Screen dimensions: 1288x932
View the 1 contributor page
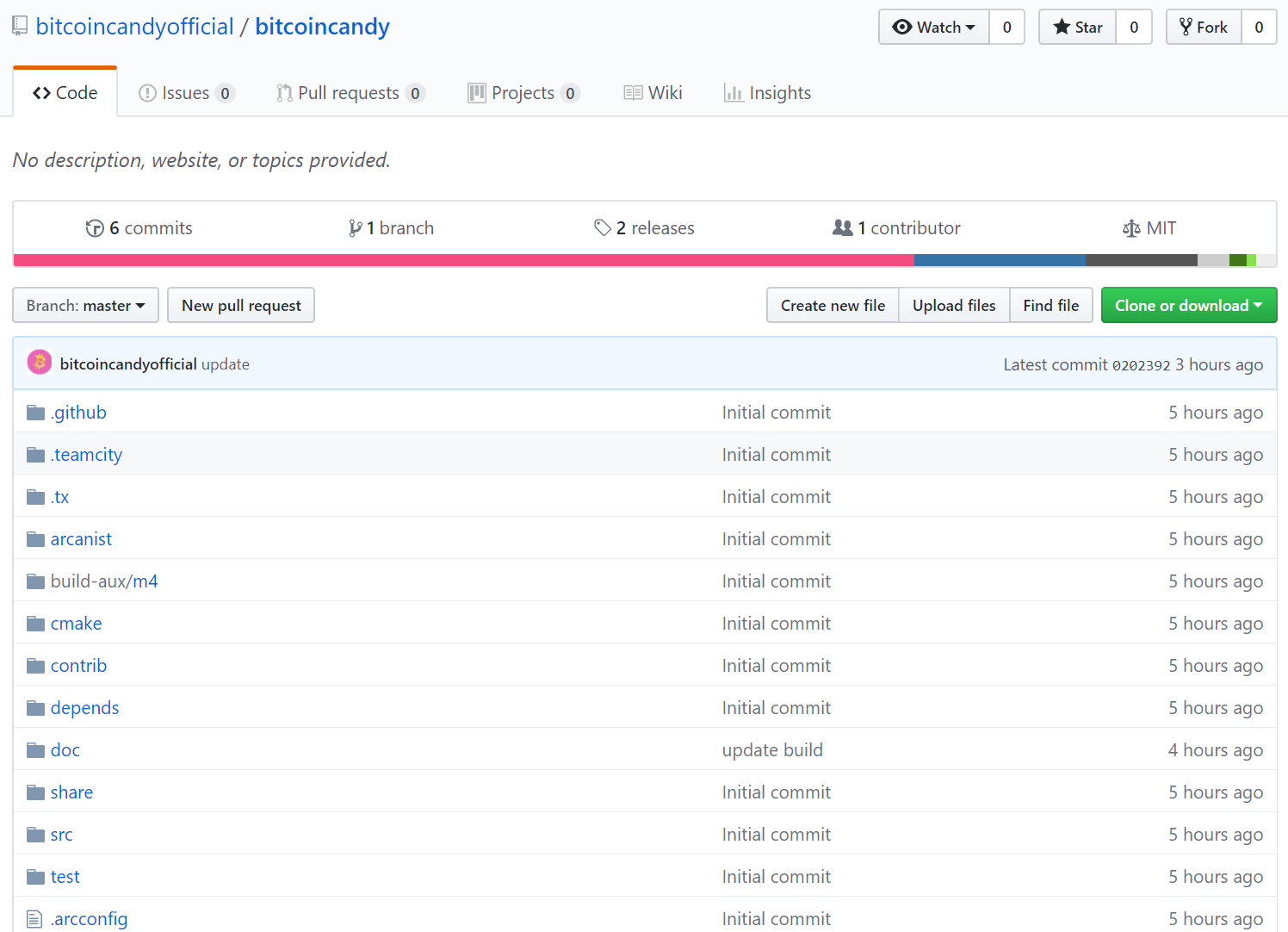896,228
